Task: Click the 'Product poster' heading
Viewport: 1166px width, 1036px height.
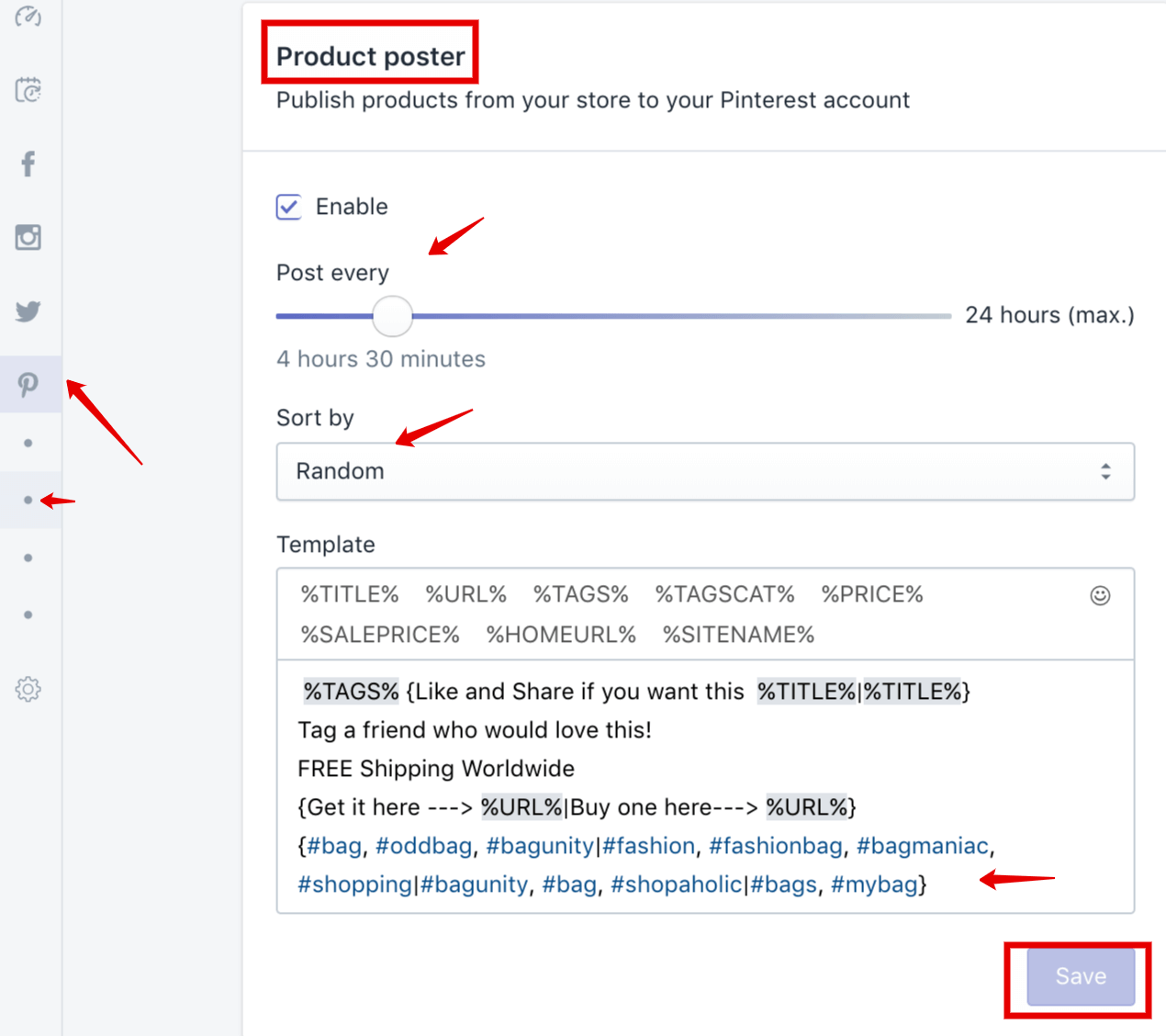Action: pos(371,57)
